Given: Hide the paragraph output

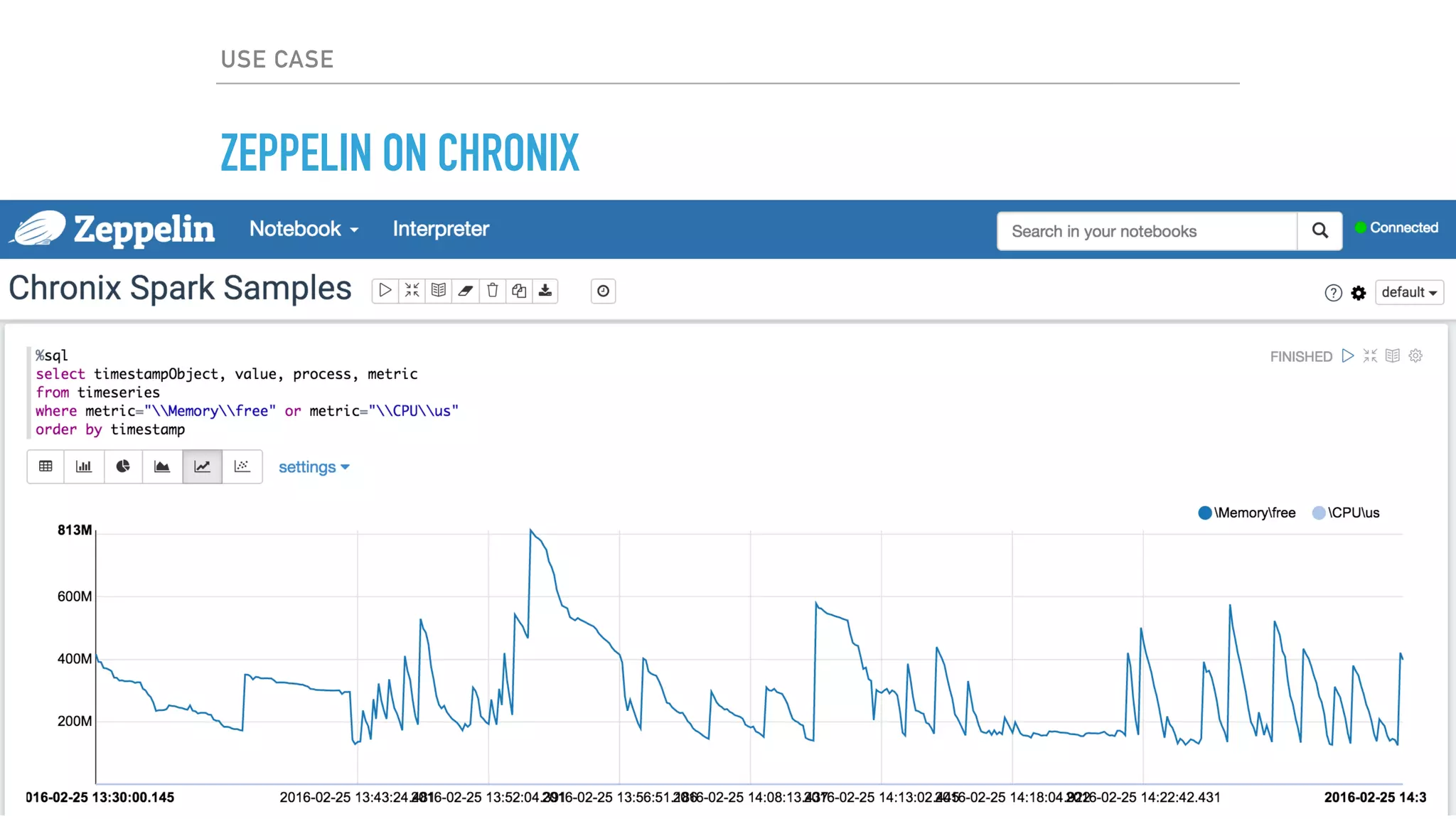Looking at the screenshot, I should coord(1393,355).
